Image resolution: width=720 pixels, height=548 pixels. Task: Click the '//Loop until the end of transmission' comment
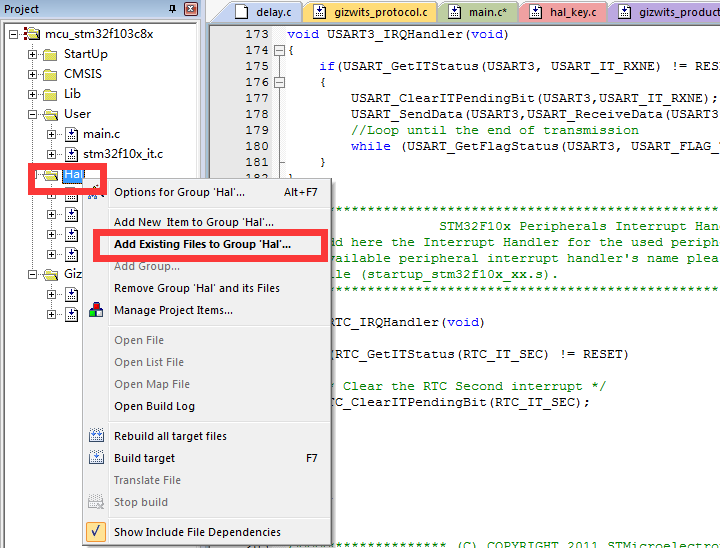[x=495, y=130]
